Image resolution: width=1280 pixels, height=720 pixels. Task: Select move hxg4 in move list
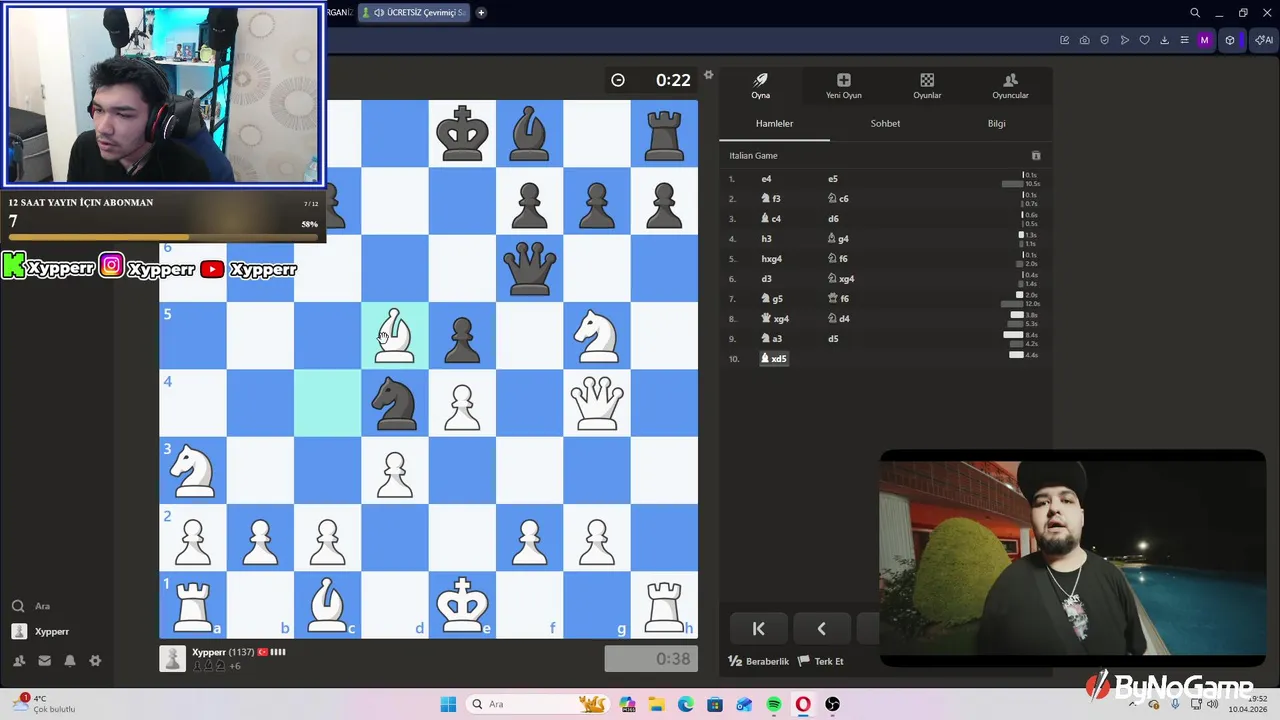click(x=771, y=259)
